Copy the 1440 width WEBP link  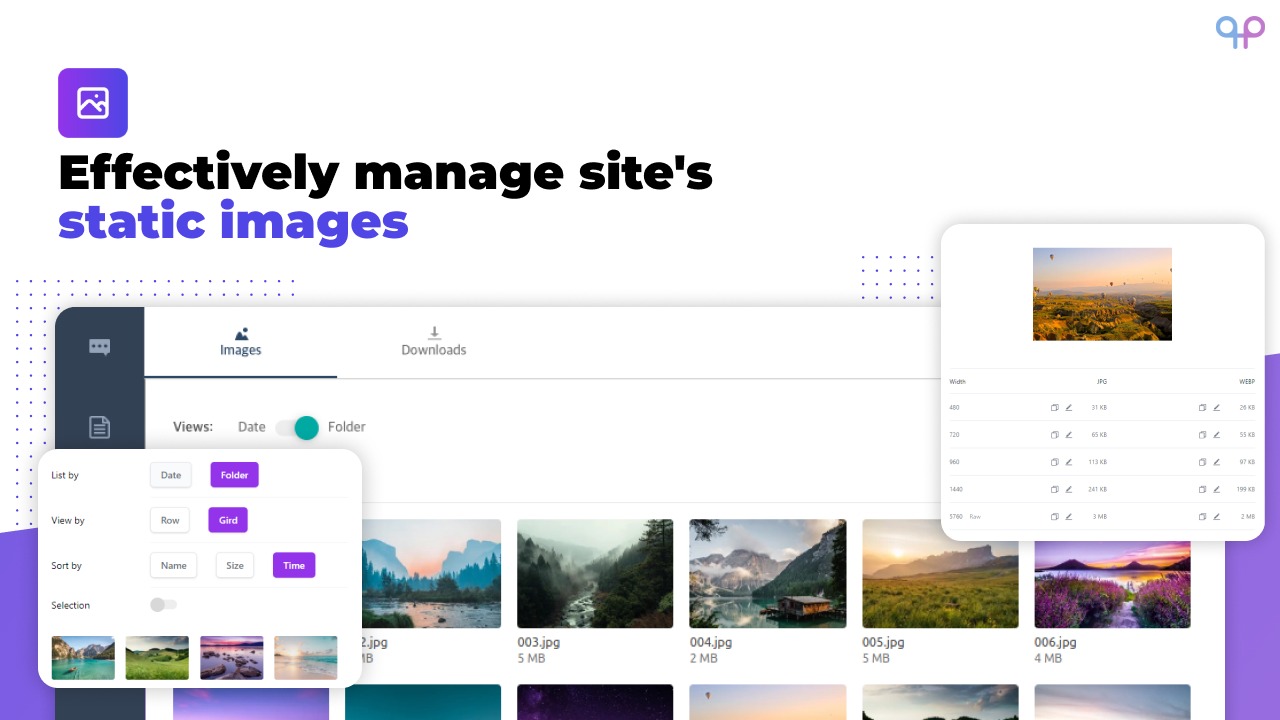1202,489
